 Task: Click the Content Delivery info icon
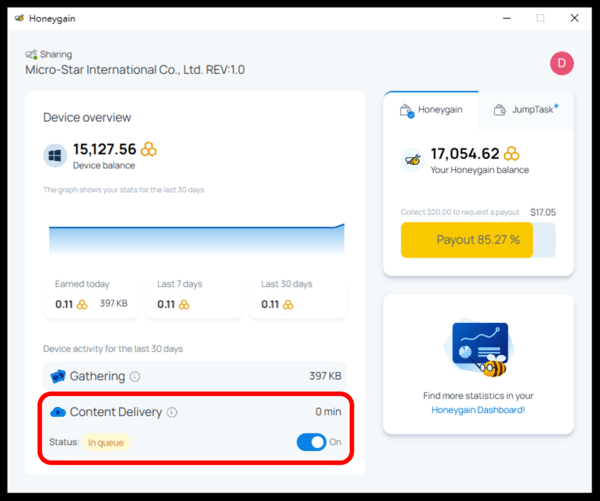pyautogui.click(x=172, y=412)
